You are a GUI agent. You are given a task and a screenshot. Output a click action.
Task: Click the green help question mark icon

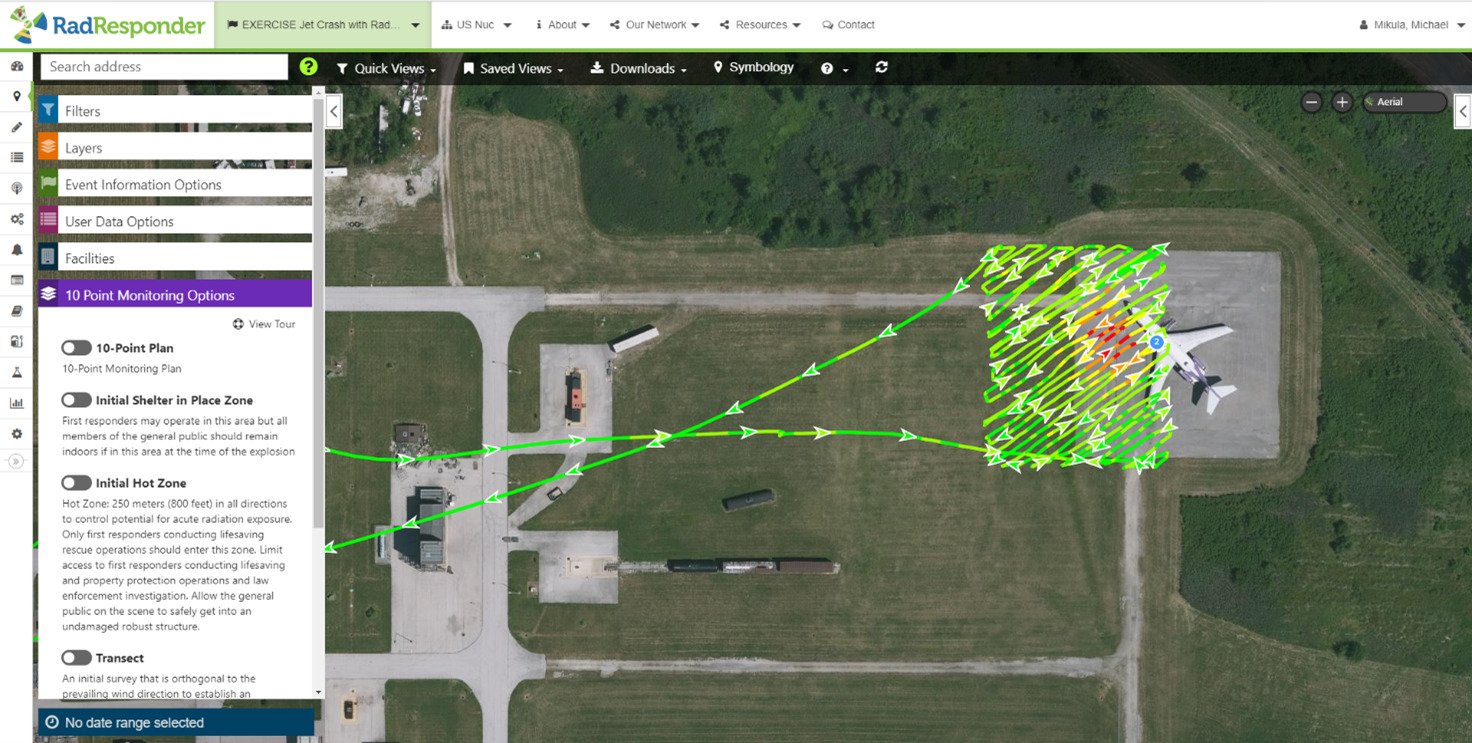308,67
